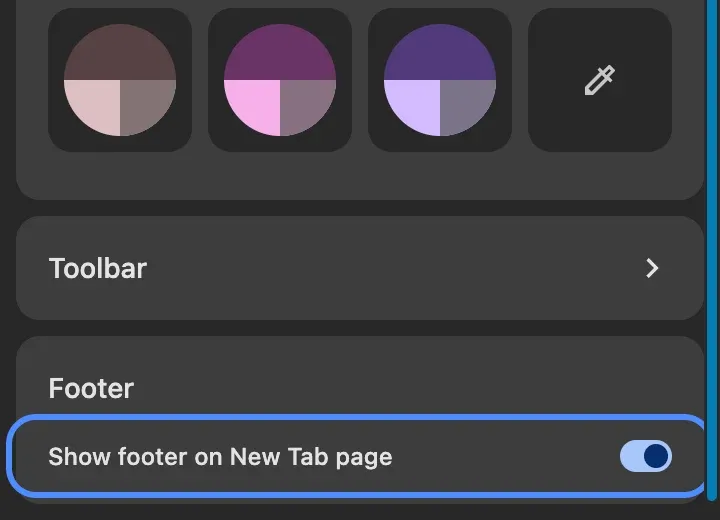Open the Toolbar settings row
Viewport: 720px width, 520px height.
[360, 268]
